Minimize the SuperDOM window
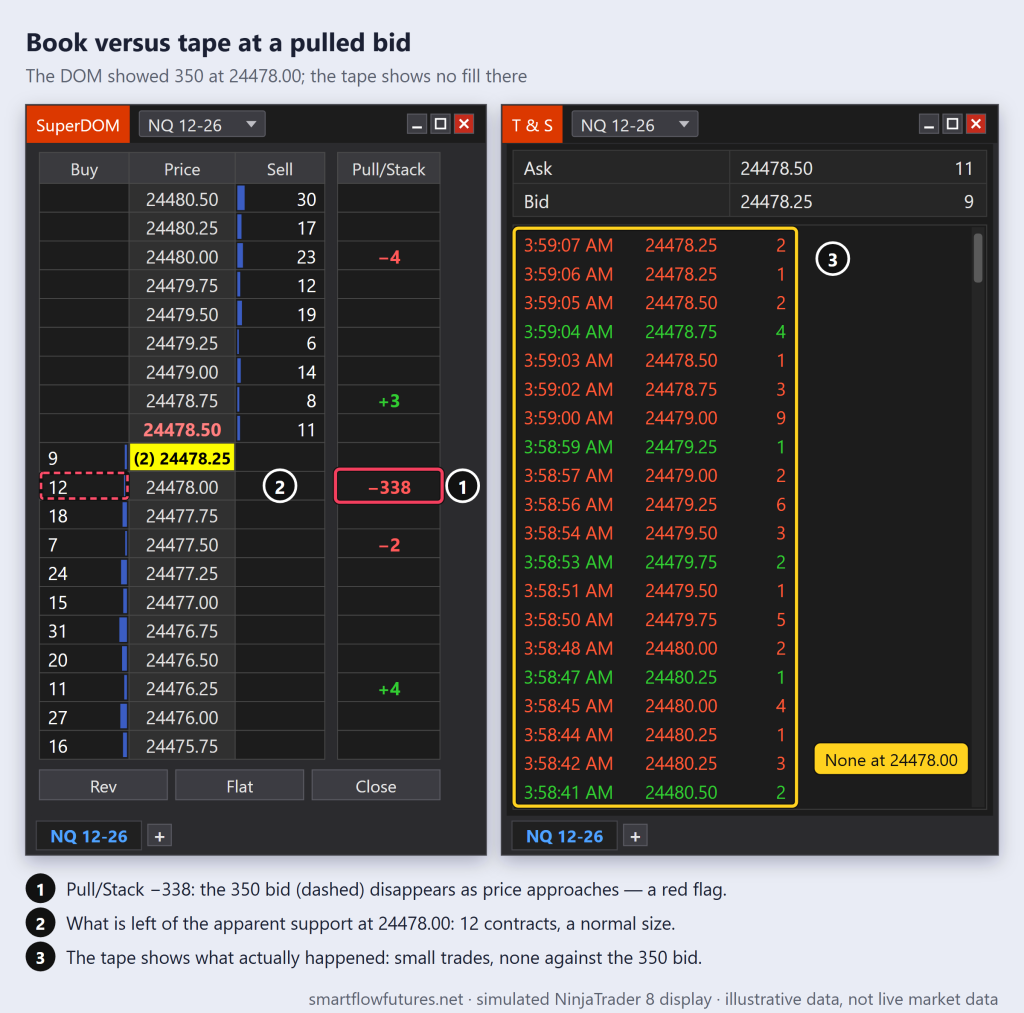 pos(417,124)
